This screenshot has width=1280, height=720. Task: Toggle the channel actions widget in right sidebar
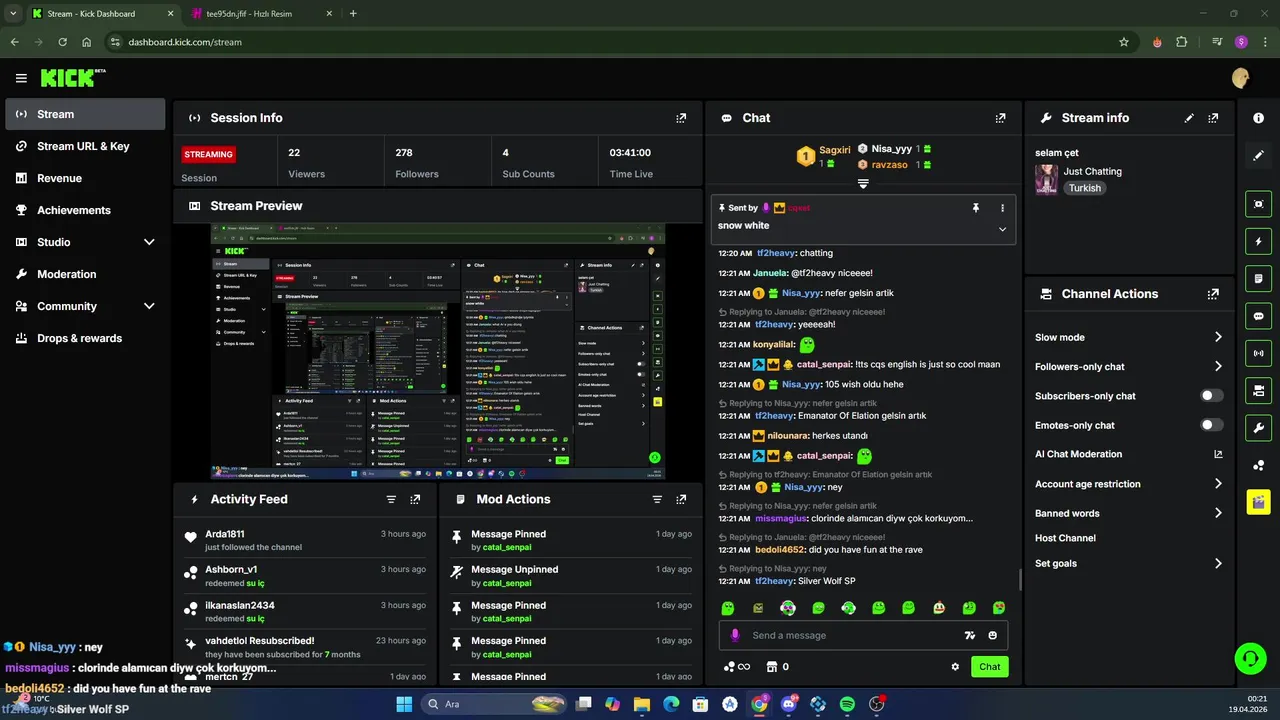pyautogui.click(x=1258, y=390)
